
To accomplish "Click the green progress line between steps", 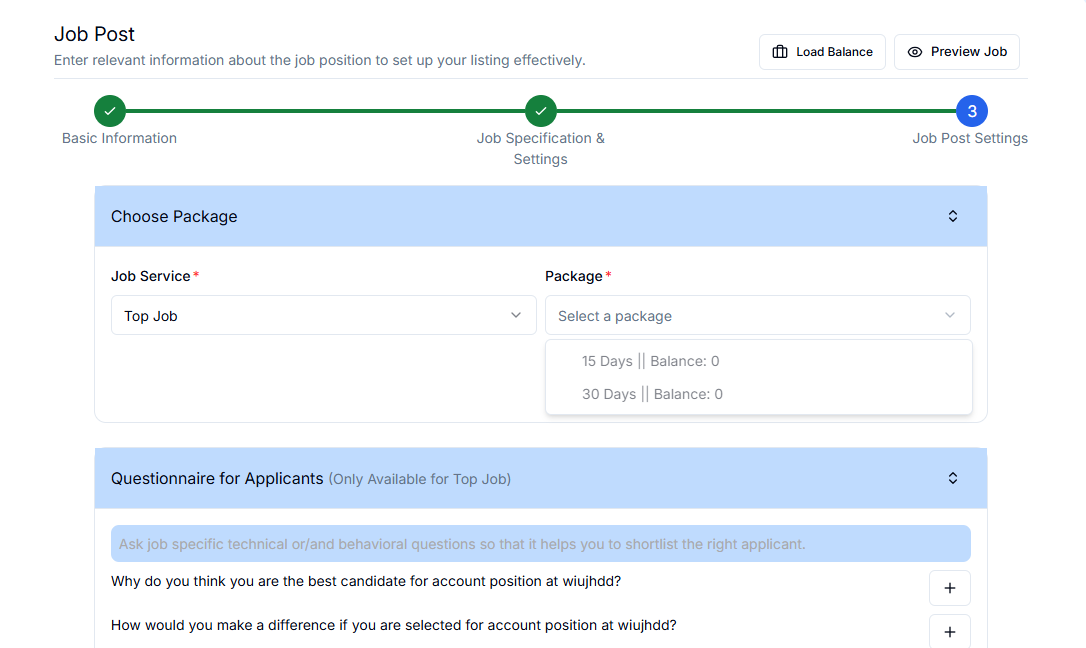I will [x=325, y=111].
